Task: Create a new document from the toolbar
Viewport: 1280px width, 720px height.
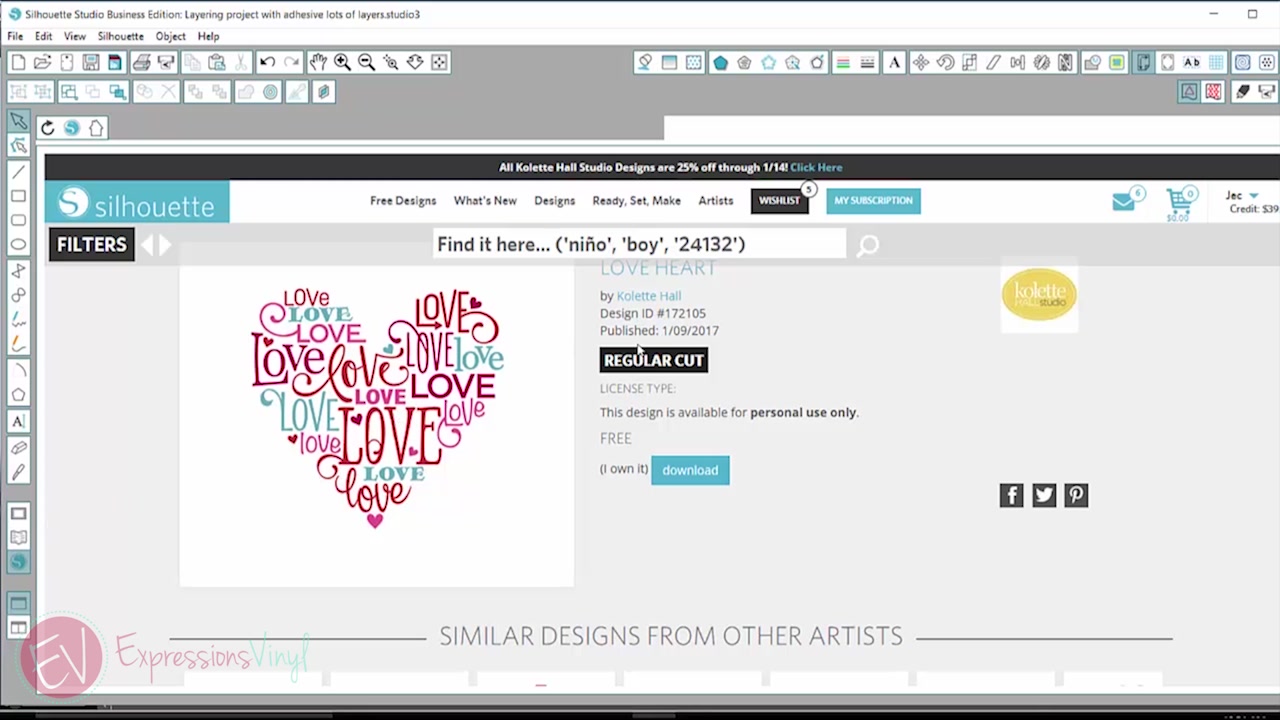Action: [x=18, y=62]
